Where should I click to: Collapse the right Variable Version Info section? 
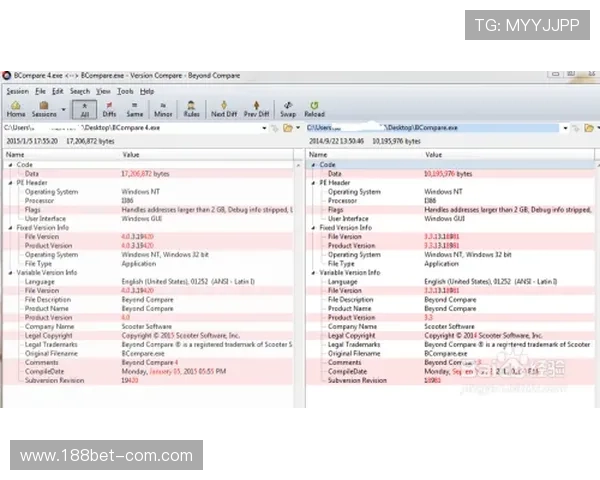coord(312,272)
